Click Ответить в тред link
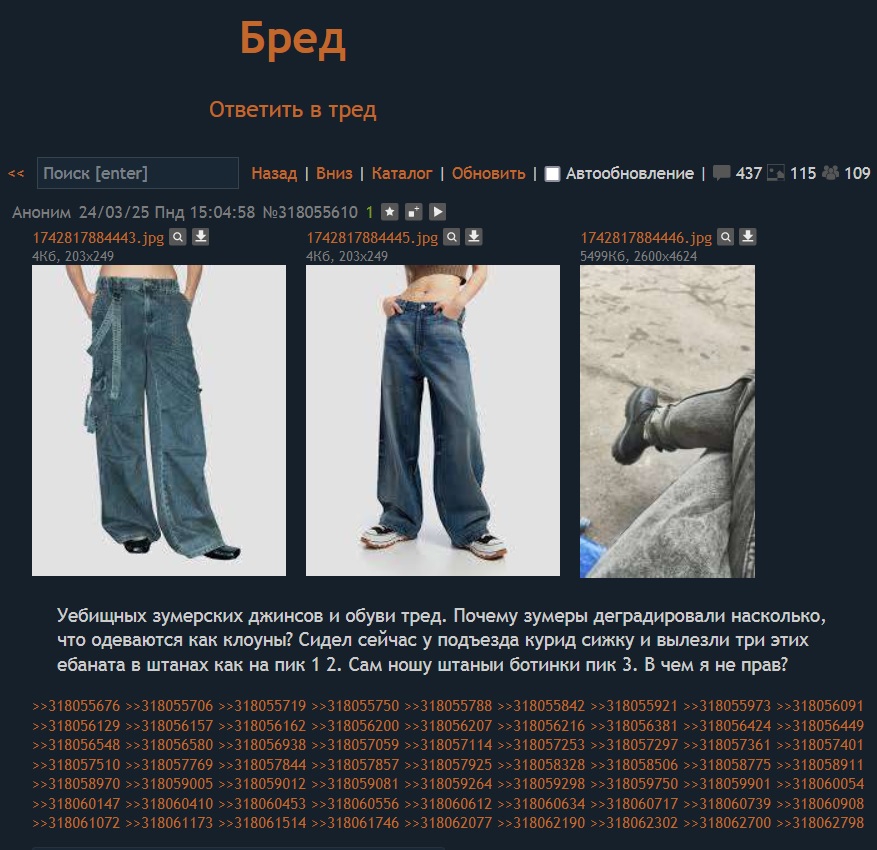The height and width of the screenshot is (850, 877). point(293,110)
